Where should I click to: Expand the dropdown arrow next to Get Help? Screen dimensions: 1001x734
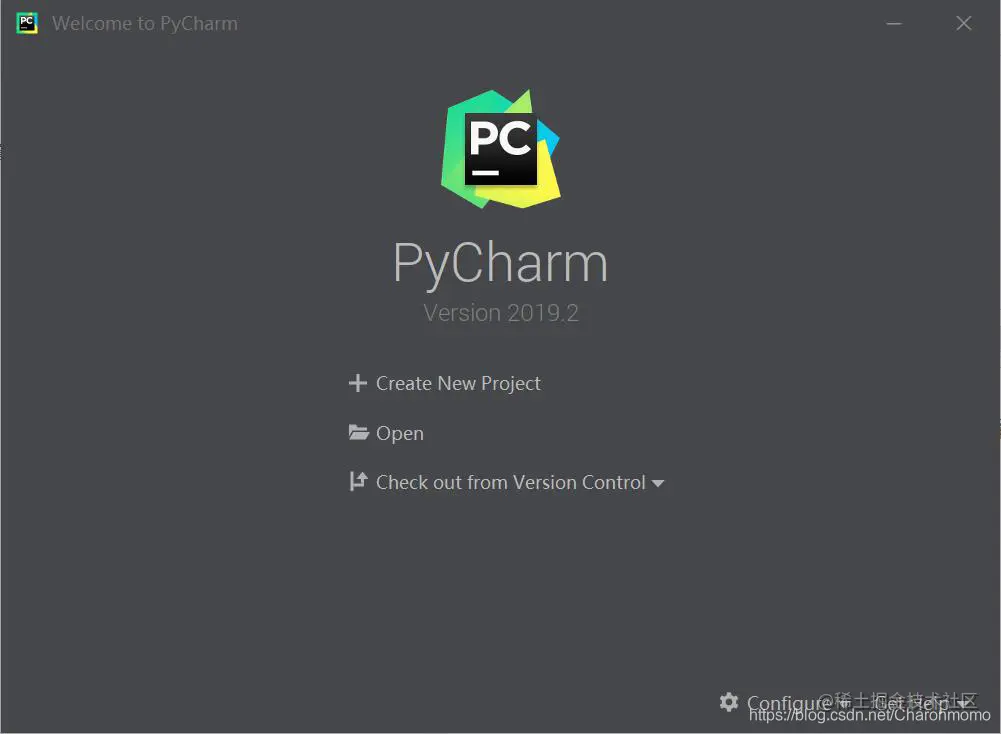[963, 704]
